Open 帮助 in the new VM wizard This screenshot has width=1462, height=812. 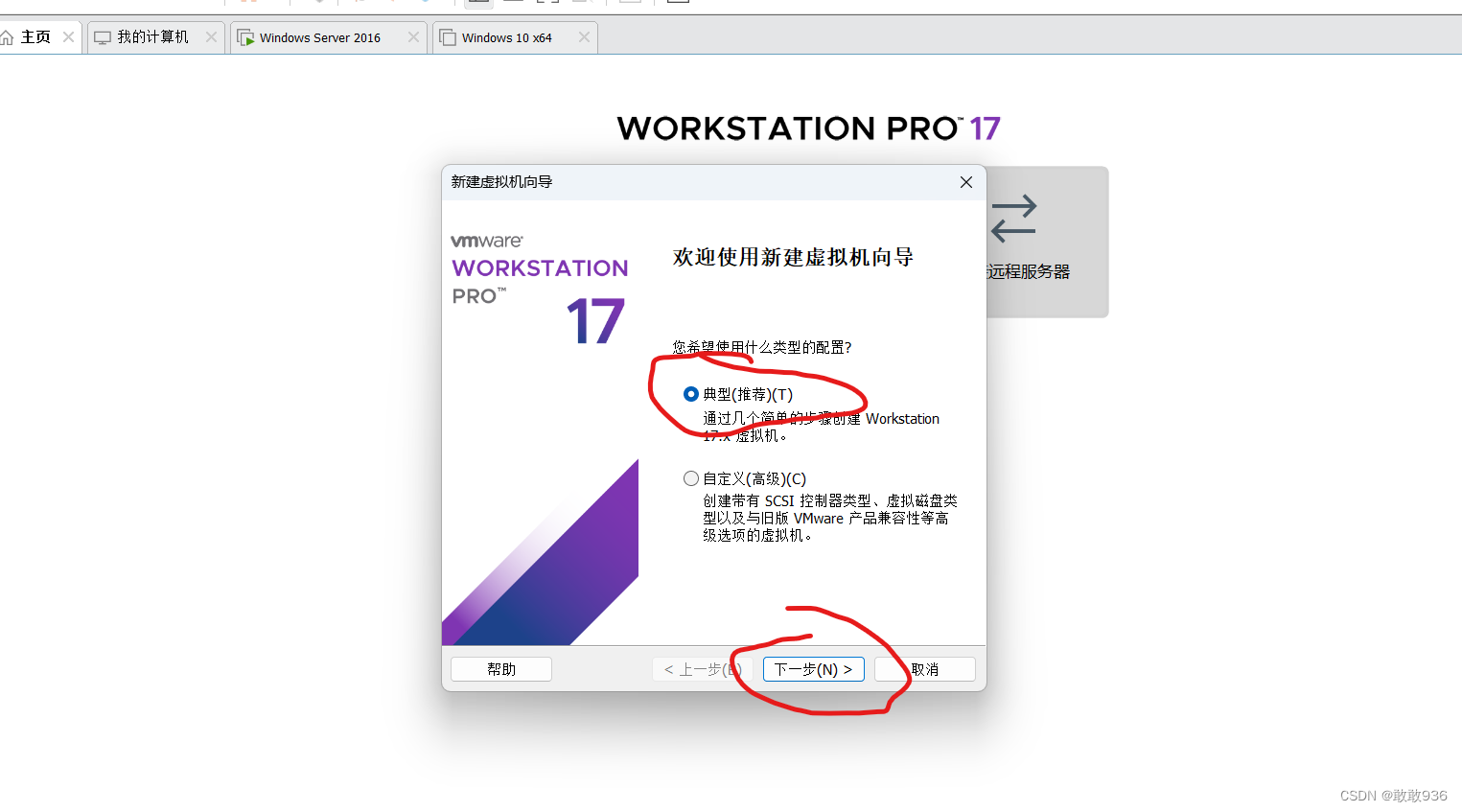(x=501, y=669)
